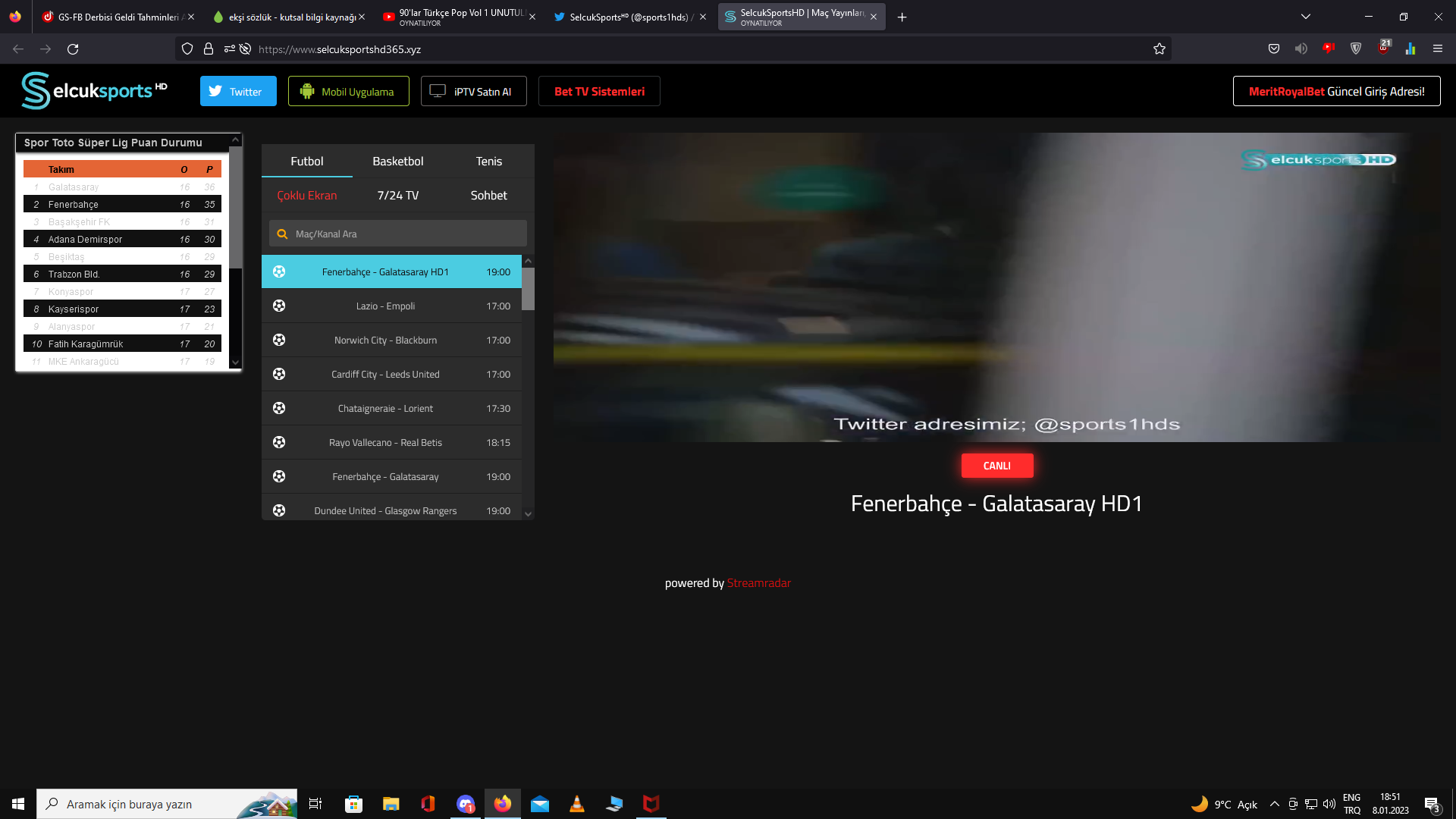Mute tab using toolbar speaker icon

coord(1301,49)
